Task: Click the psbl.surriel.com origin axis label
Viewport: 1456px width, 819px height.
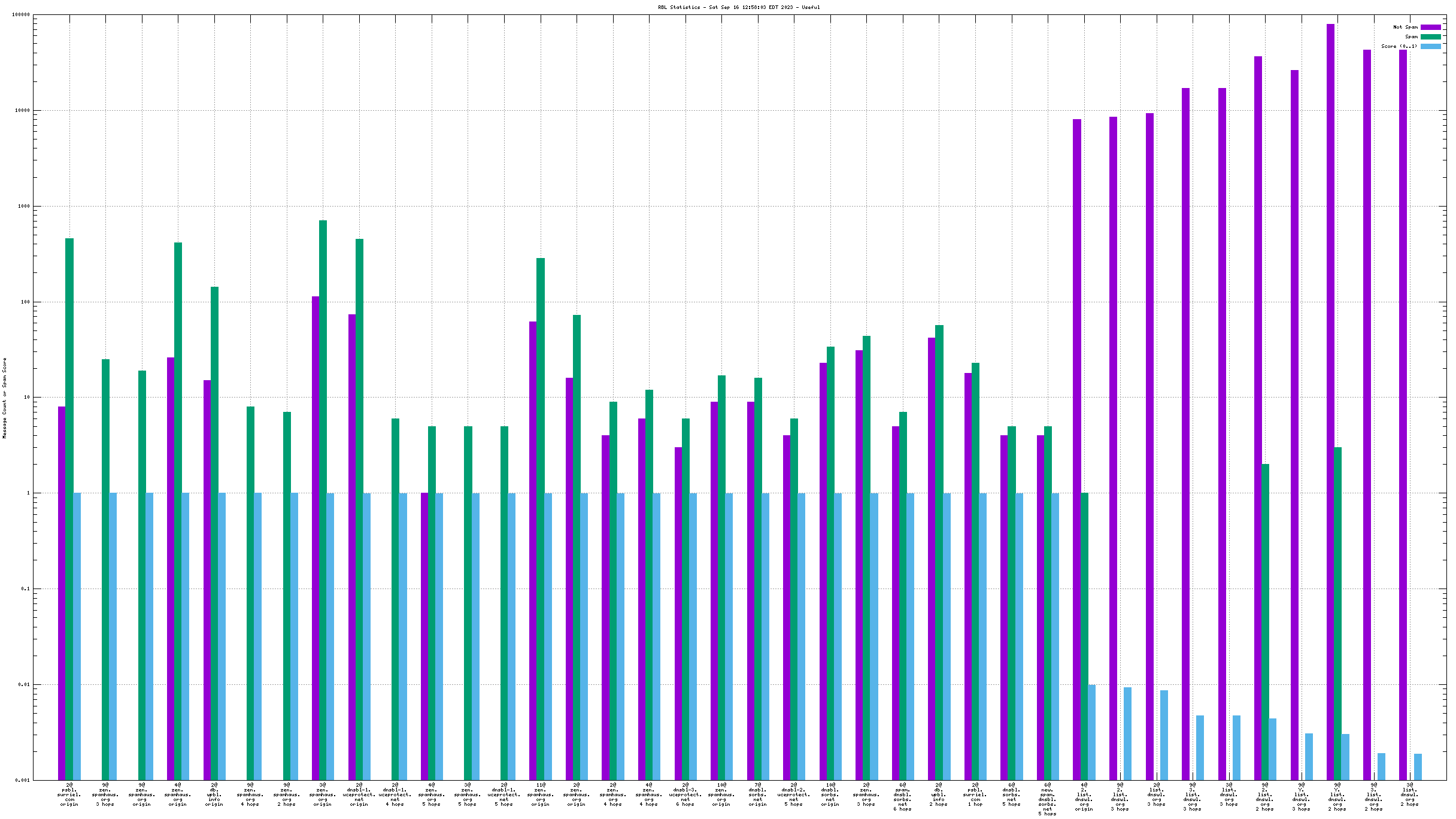Action: tap(69, 794)
